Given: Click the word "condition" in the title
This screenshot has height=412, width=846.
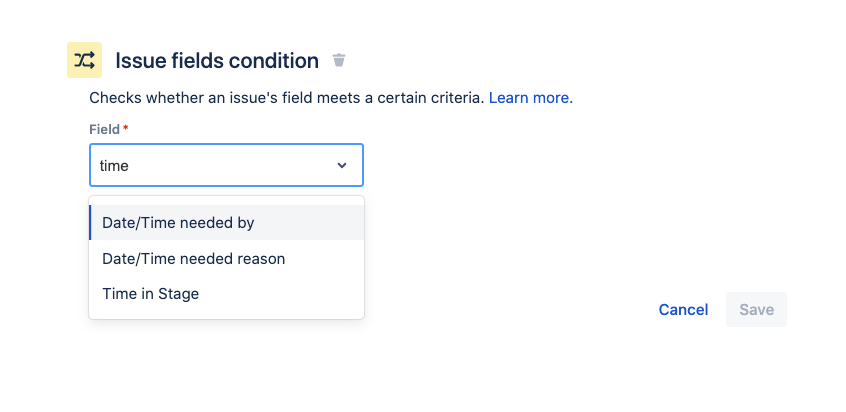Looking at the screenshot, I should 274,61.
